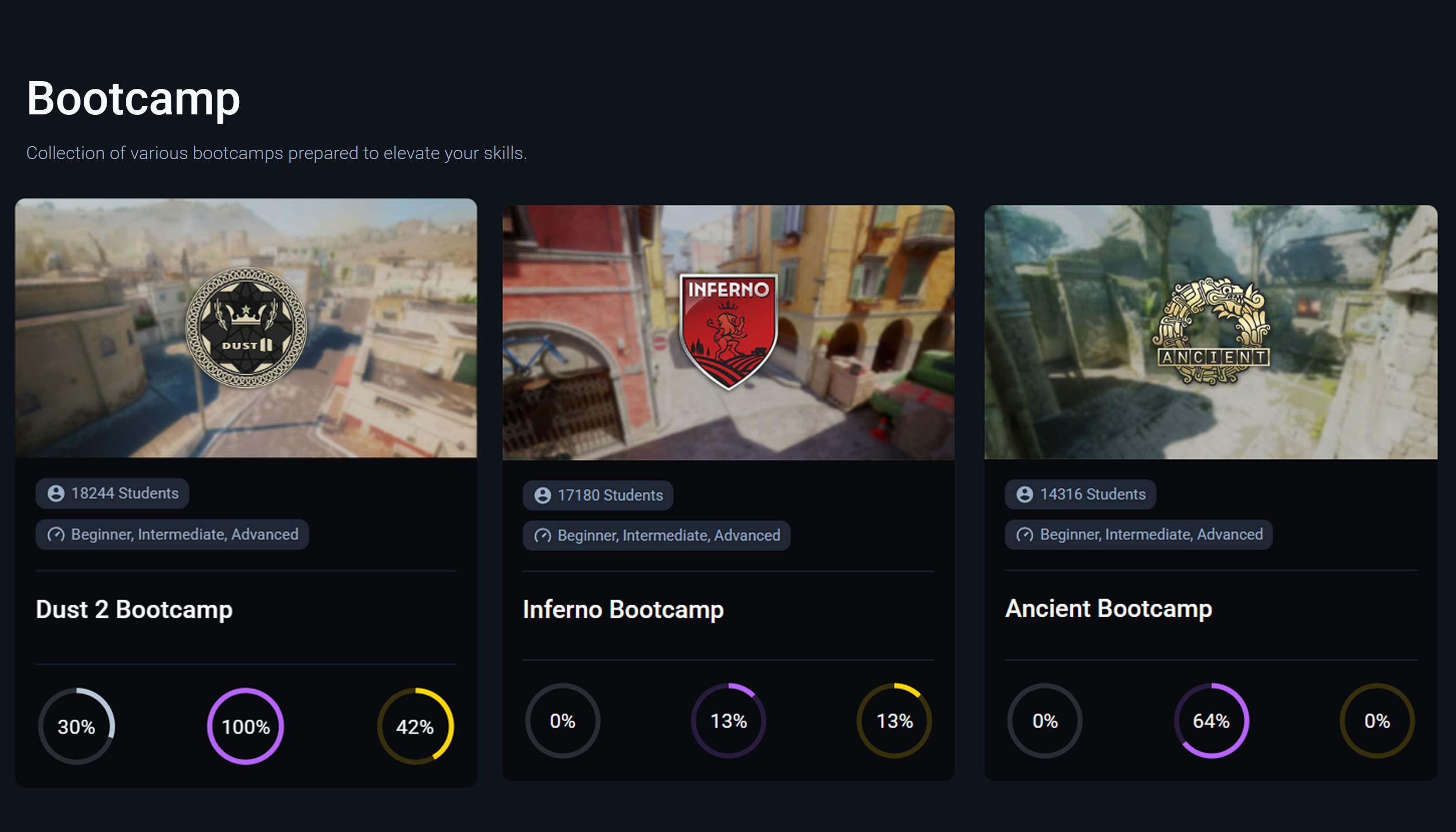Click the person icon beside 17180 Students
Viewport: 1456px width, 832px height.
[542, 496]
